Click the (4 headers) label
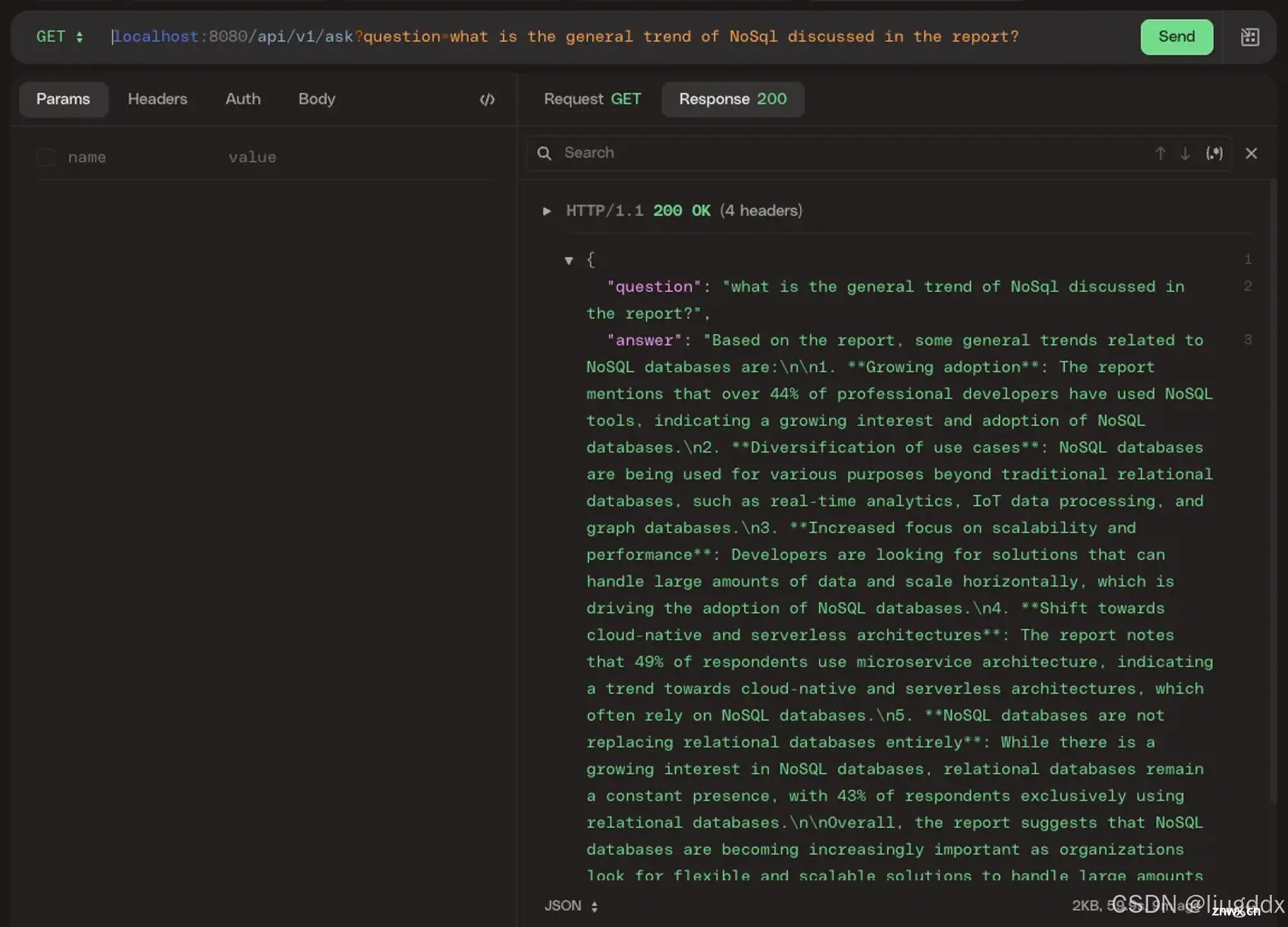The width and height of the screenshot is (1288, 927). (761, 211)
